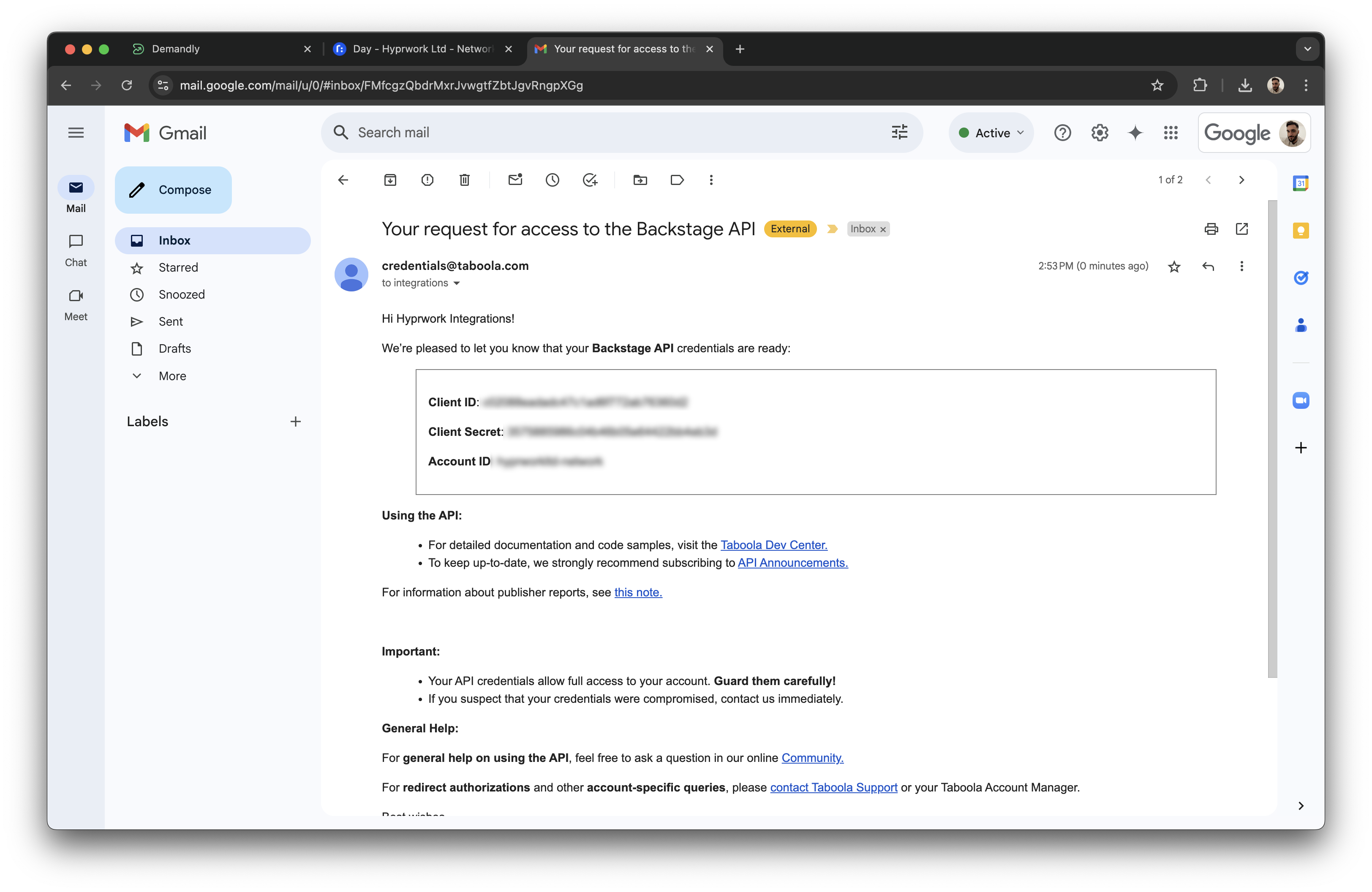
Task: Delete the current message
Action: point(464,180)
